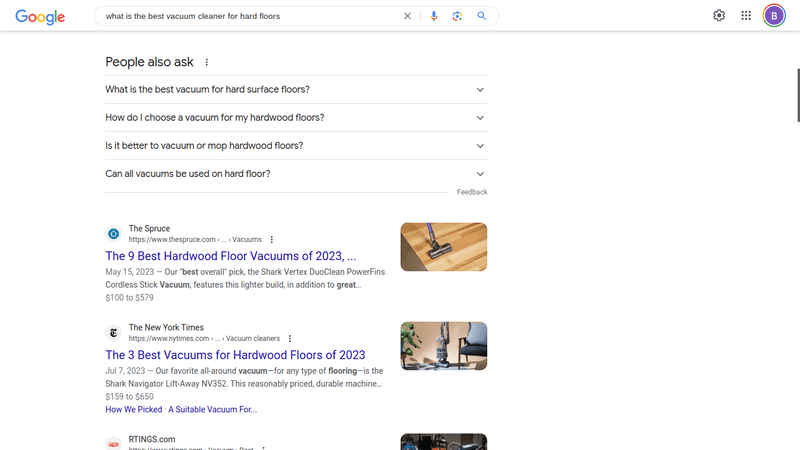This screenshot has height=450, width=800.
Task: Click the Feedback link under People also ask
Action: click(x=472, y=192)
